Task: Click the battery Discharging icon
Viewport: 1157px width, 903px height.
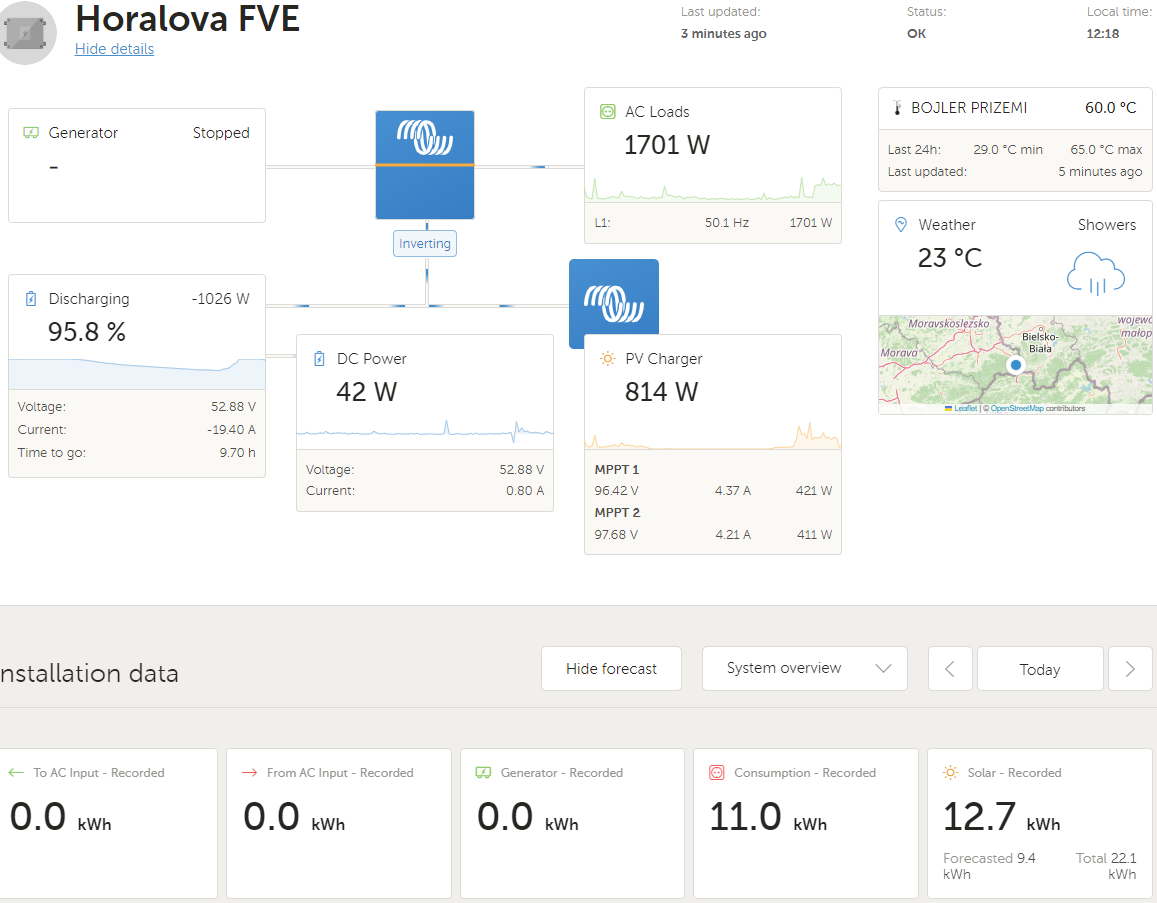Action: click(31, 299)
